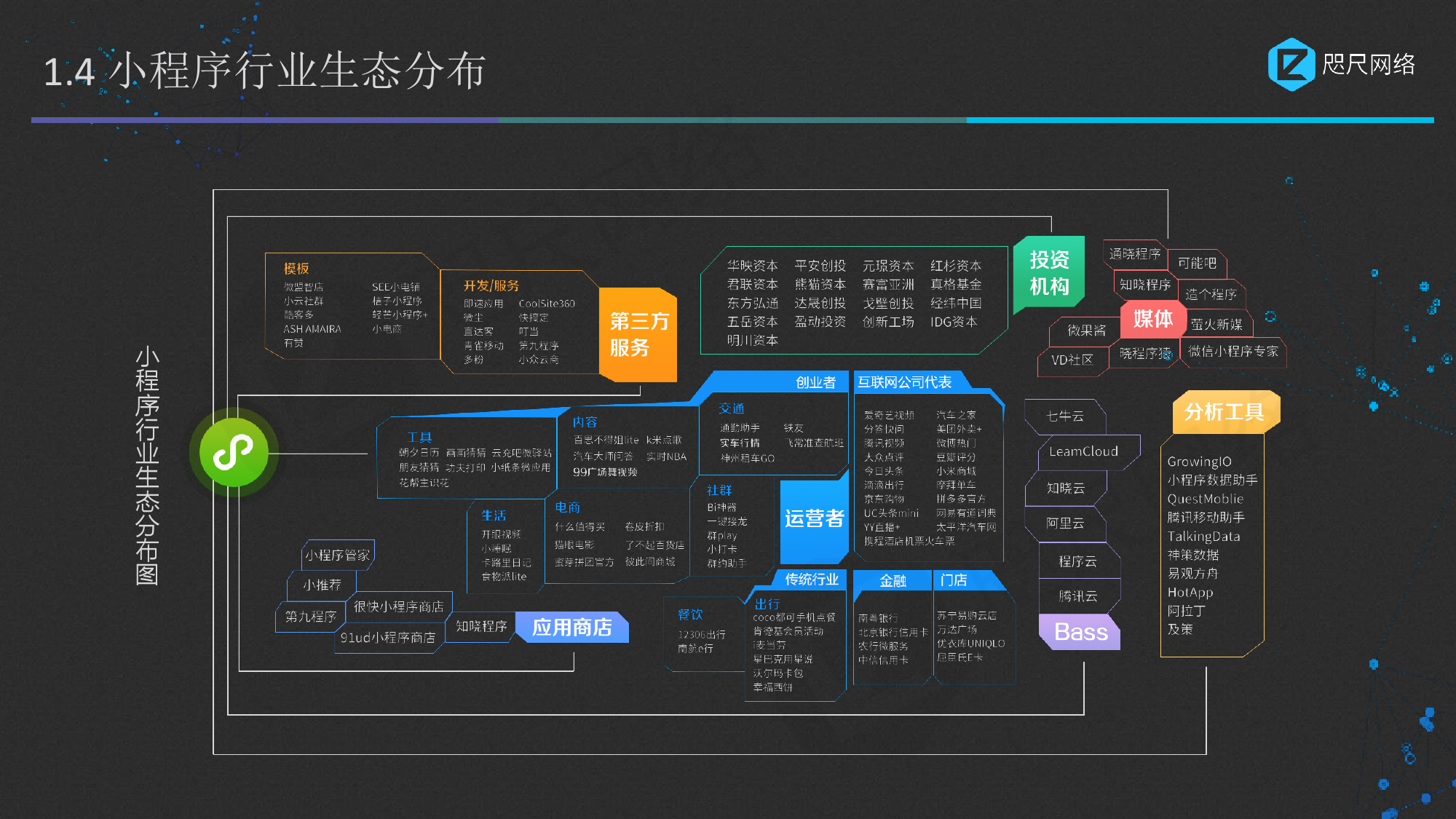The image size is (1456, 819).
Task: Click HotApp in the list
Action: [1190, 593]
